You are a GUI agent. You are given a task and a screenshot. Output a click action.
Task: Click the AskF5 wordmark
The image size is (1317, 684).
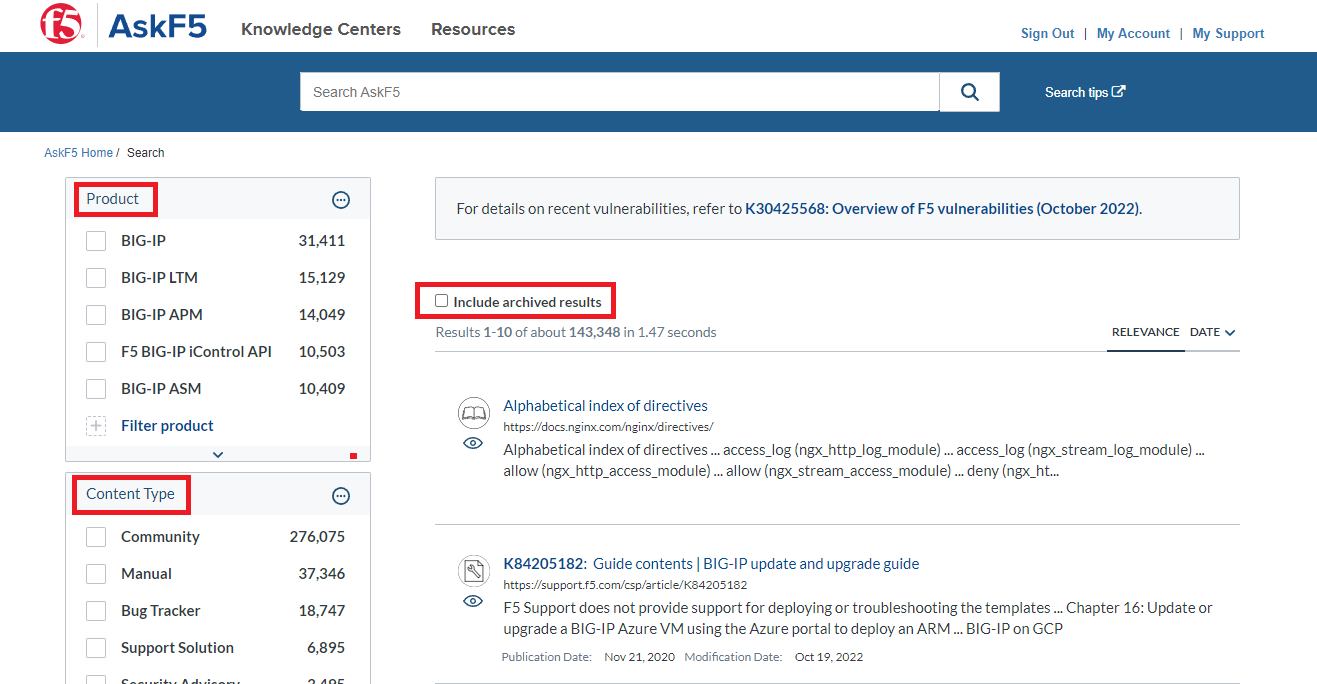click(x=157, y=26)
